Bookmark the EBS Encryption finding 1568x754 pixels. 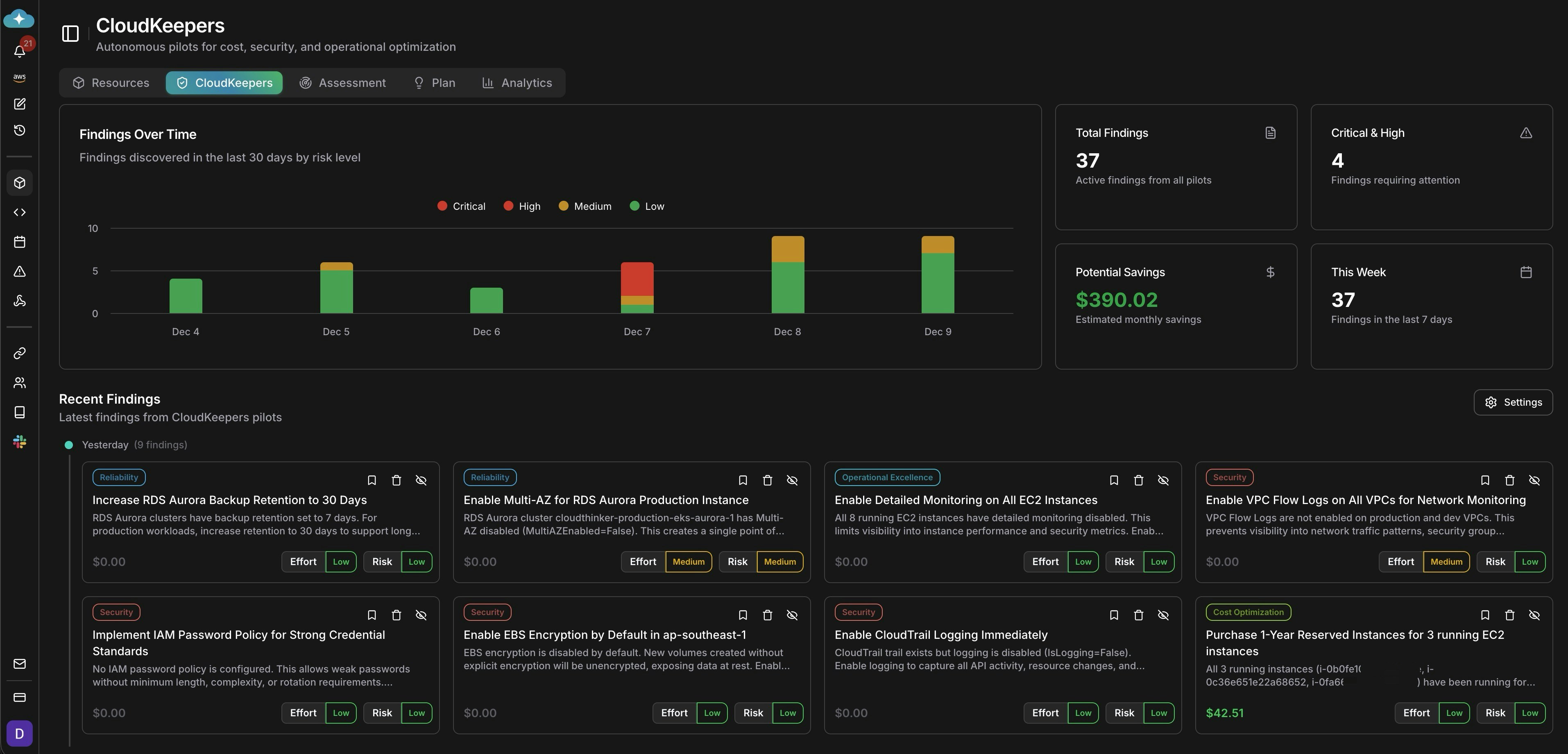[743, 615]
